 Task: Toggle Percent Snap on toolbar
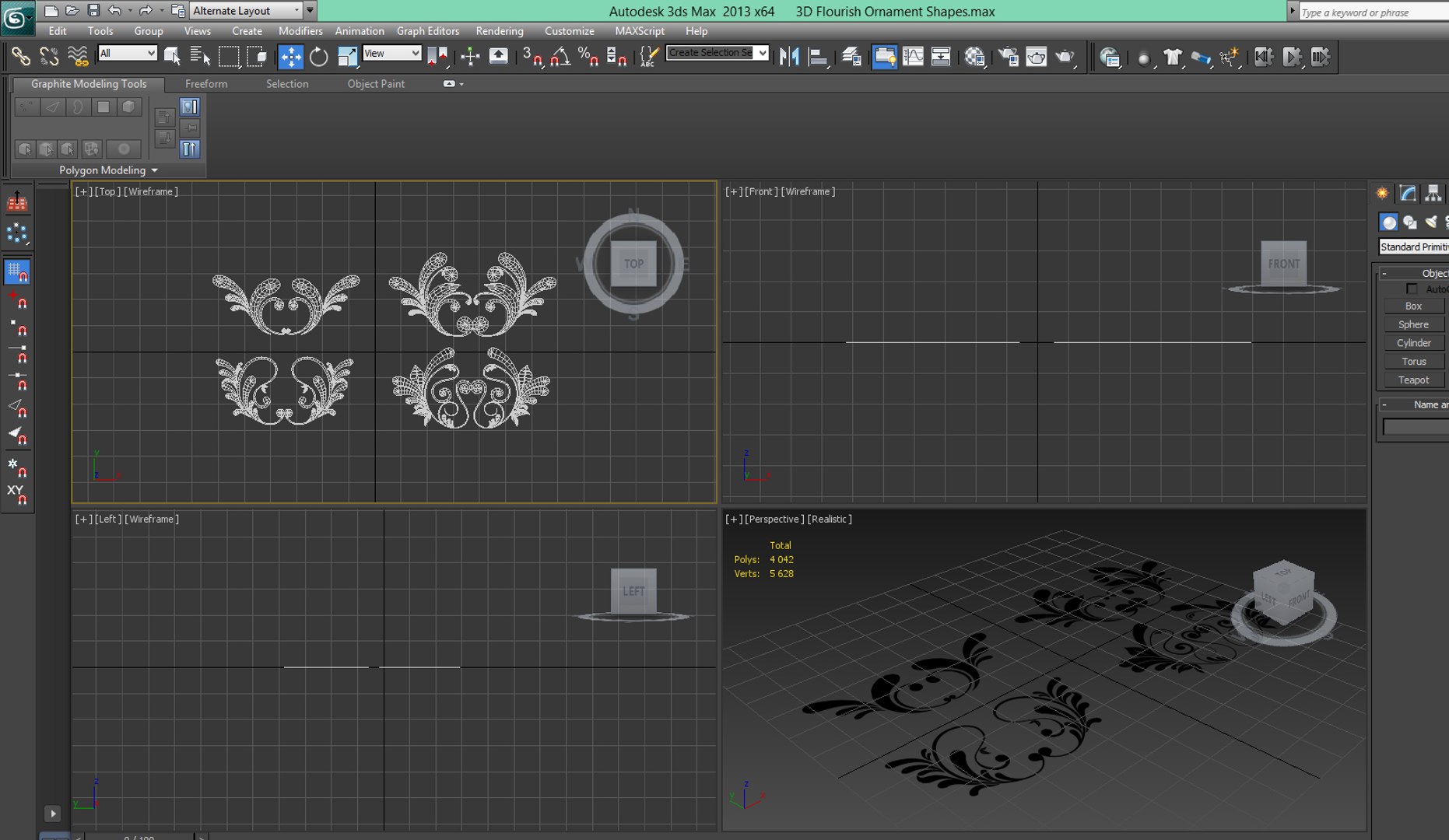click(588, 56)
